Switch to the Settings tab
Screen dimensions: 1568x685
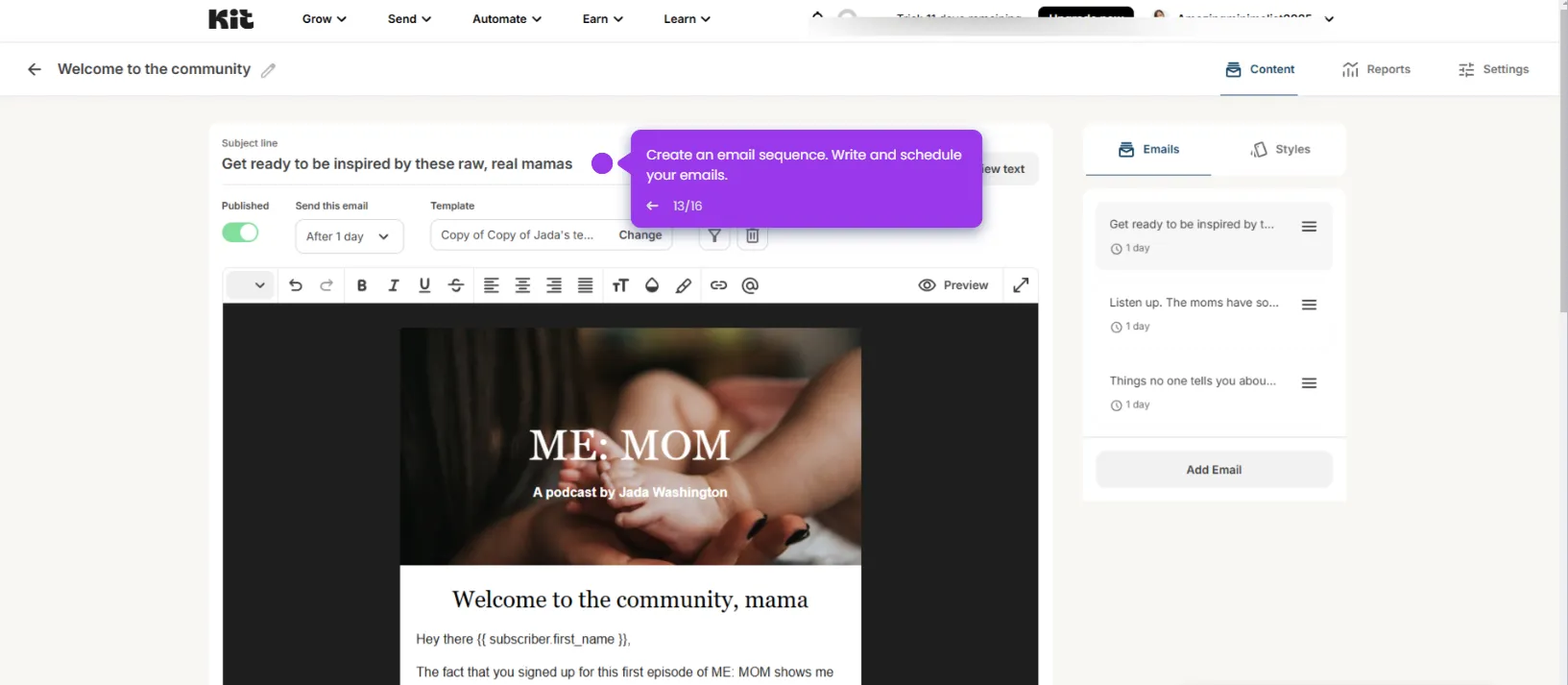(x=1493, y=69)
